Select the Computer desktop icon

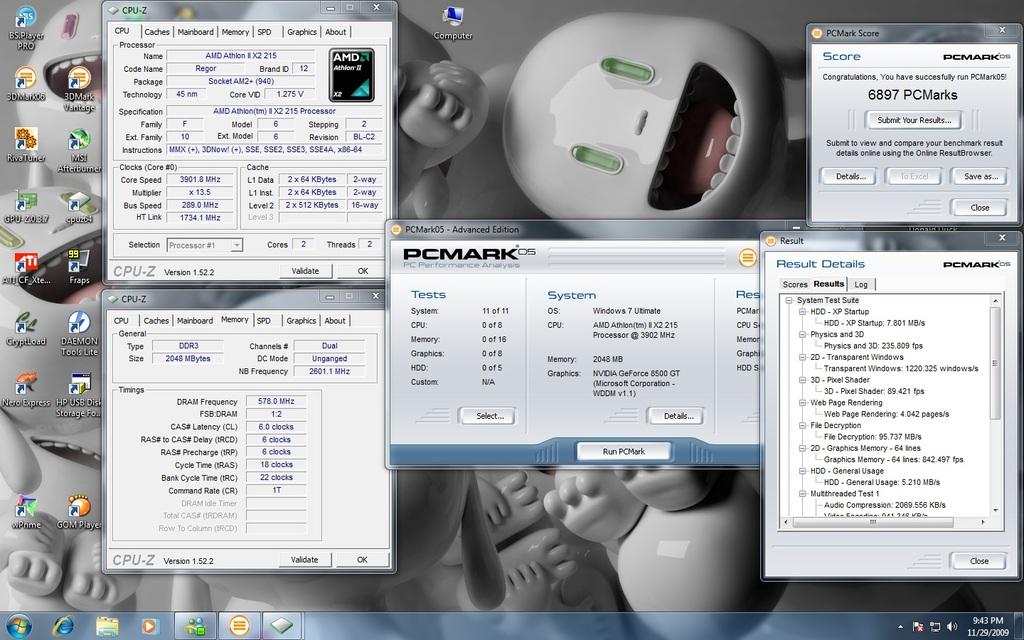(x=453, y=23)
